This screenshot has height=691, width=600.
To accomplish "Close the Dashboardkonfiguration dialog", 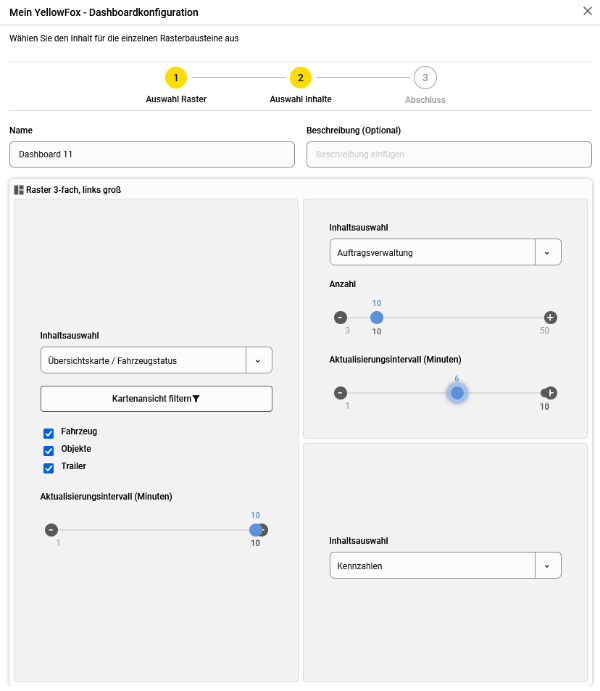I will (587, 11).
